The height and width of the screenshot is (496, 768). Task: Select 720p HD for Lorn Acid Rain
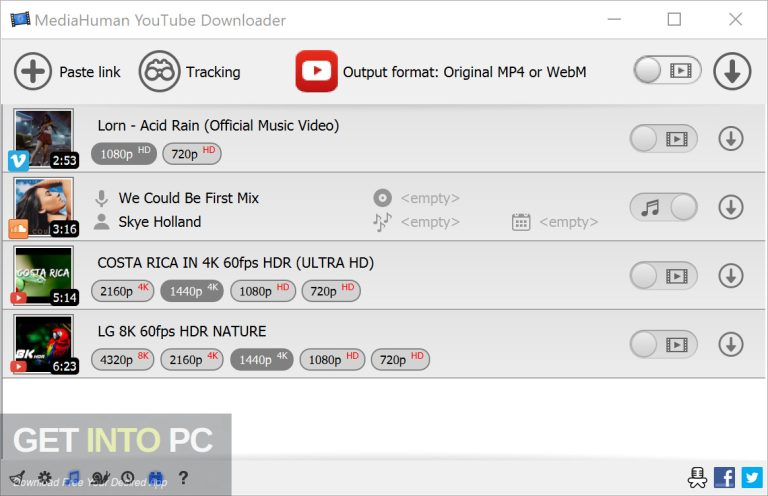(x=192, y=154)
